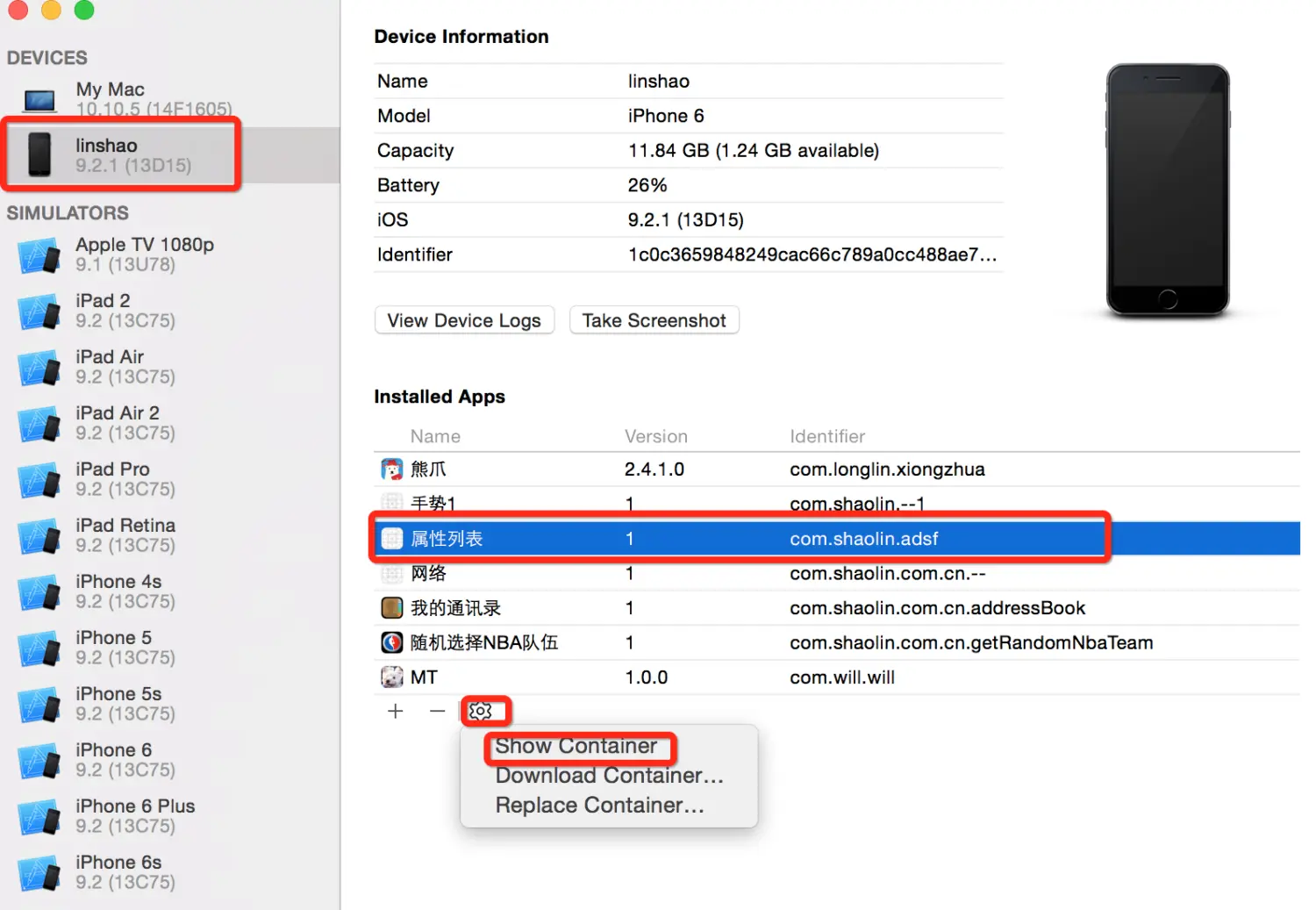The height and width of the screenshot is (910, 1316).
Task: Add an app with the plus button
Action: (x=396, y=711)
